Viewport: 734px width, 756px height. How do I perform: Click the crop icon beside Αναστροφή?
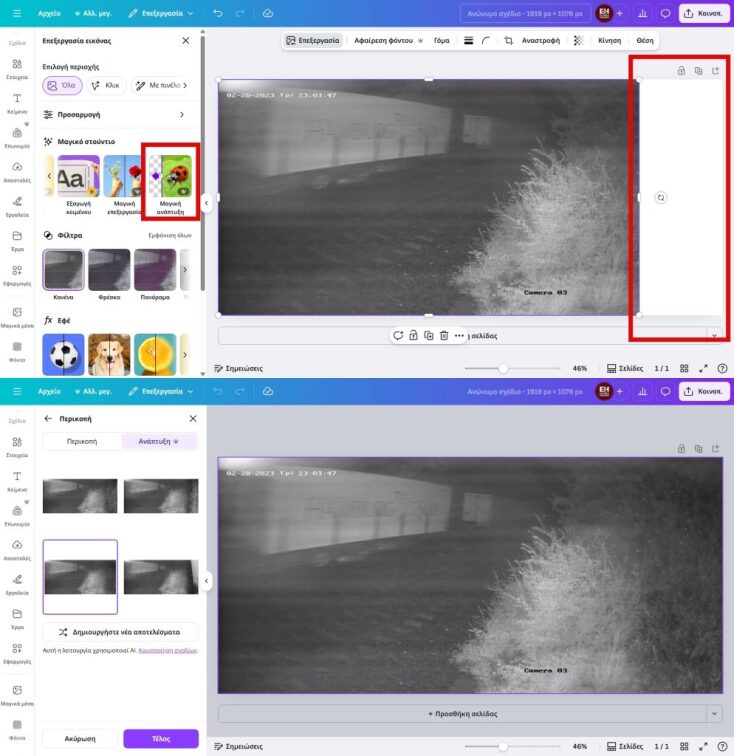click(509, 41)
